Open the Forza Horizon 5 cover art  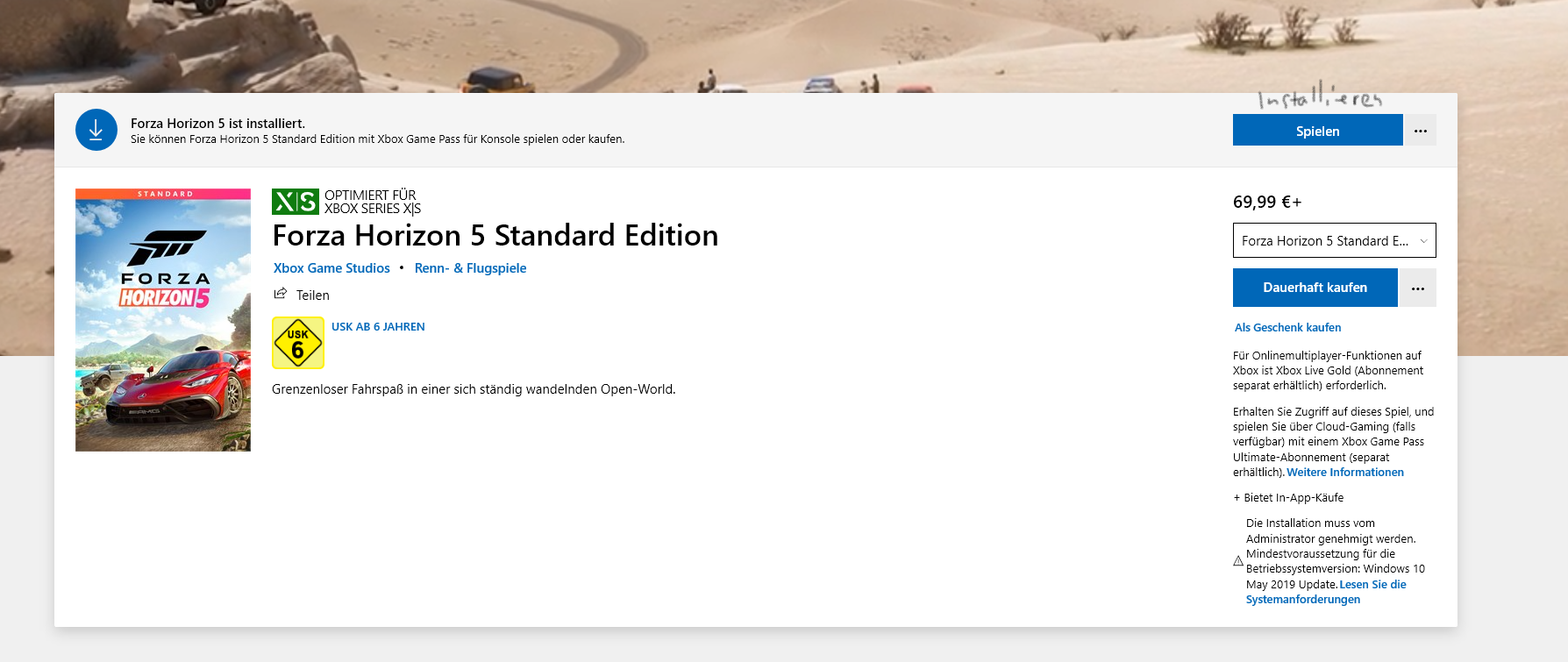163,320
